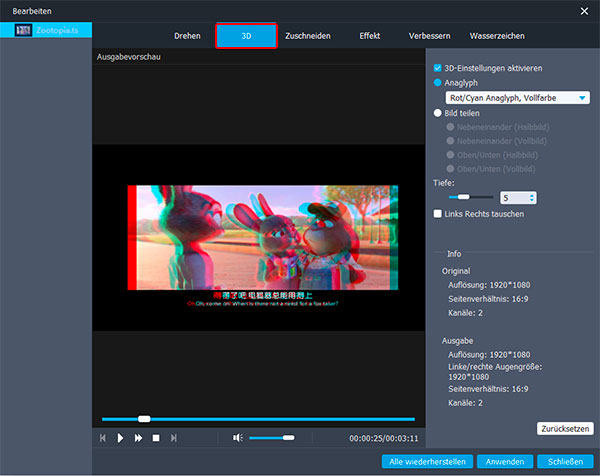
Task: Play the video preview
Action: [x=120, y=438]
